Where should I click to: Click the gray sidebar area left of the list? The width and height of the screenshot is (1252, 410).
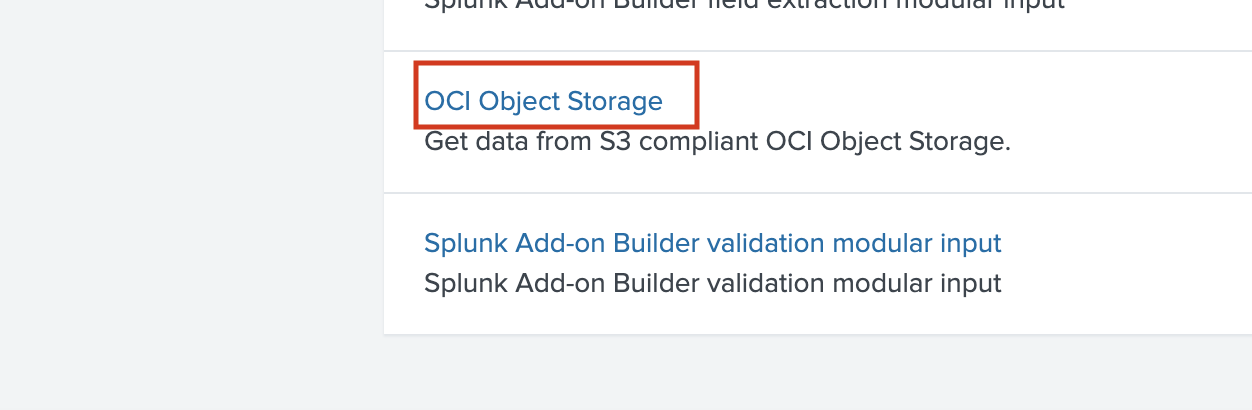(190, 200)
